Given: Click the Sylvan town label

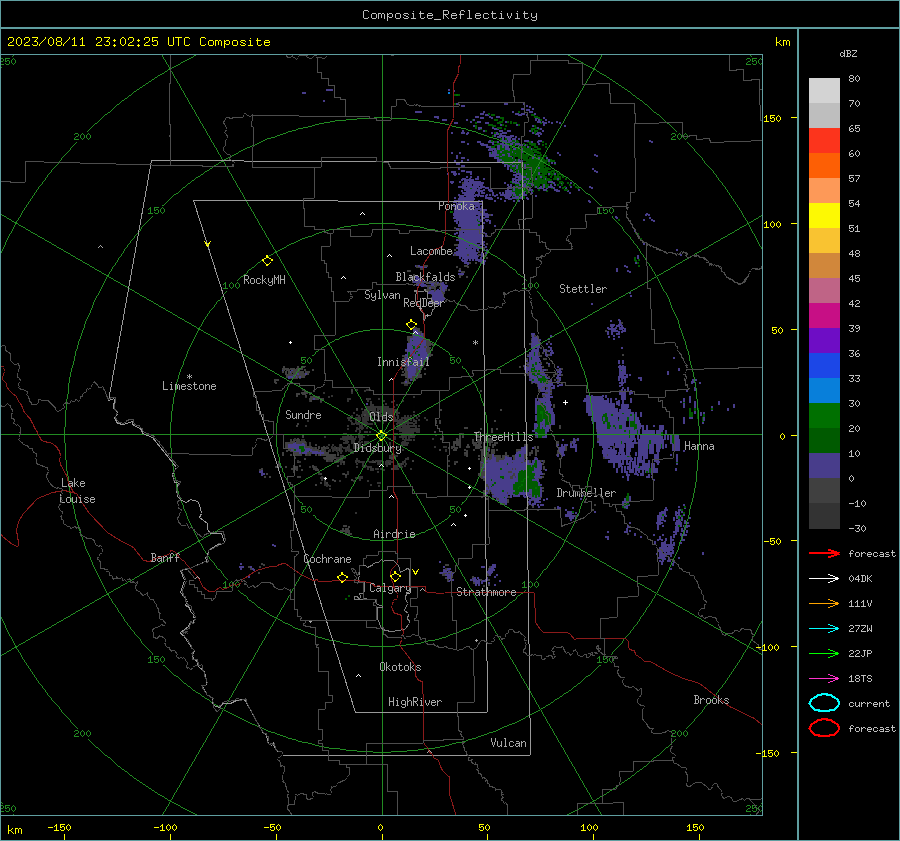Looking at the screenshot, I should point(382,295).
